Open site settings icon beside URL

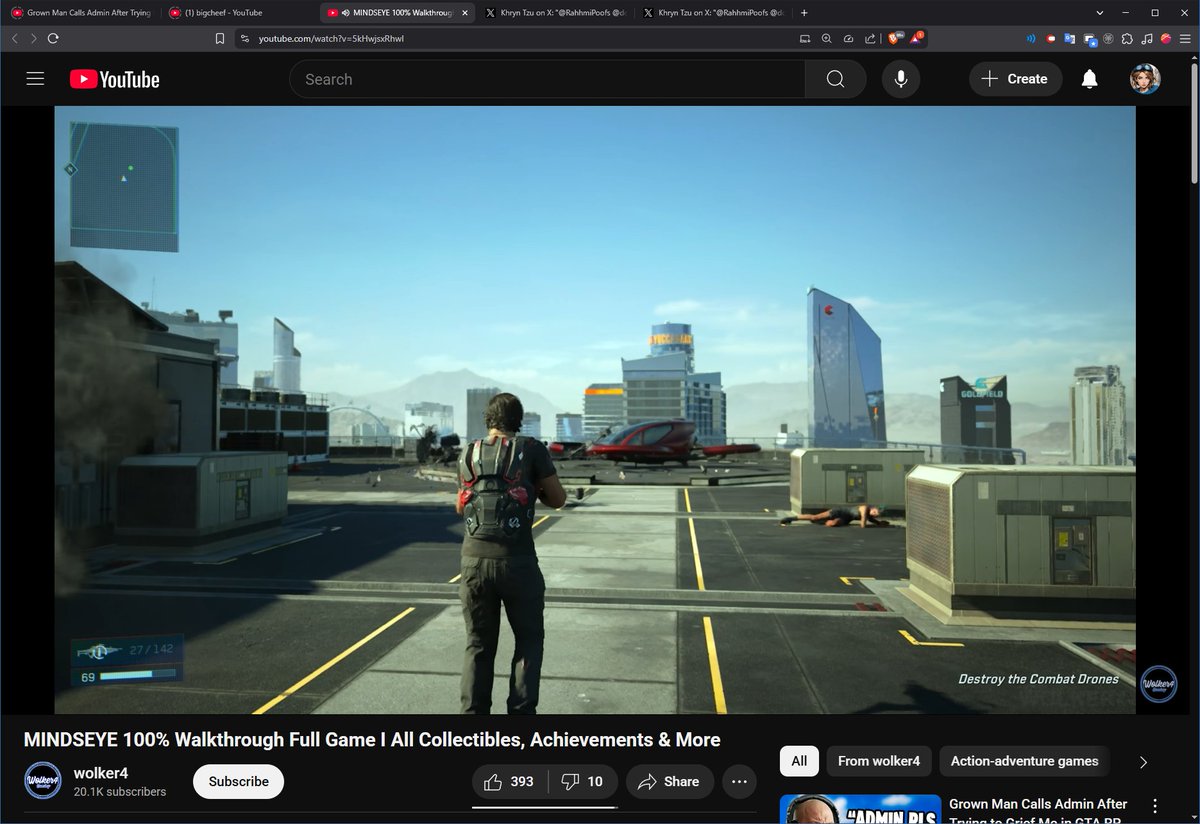tap(245, 38)
